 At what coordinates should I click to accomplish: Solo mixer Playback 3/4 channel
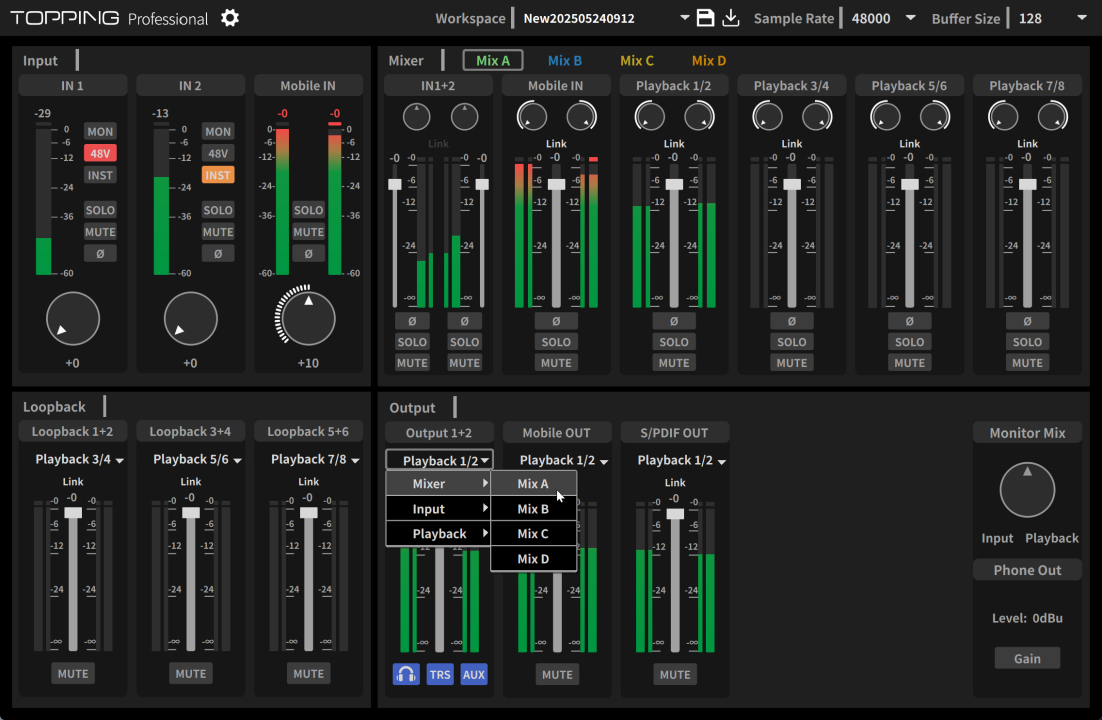792,342
